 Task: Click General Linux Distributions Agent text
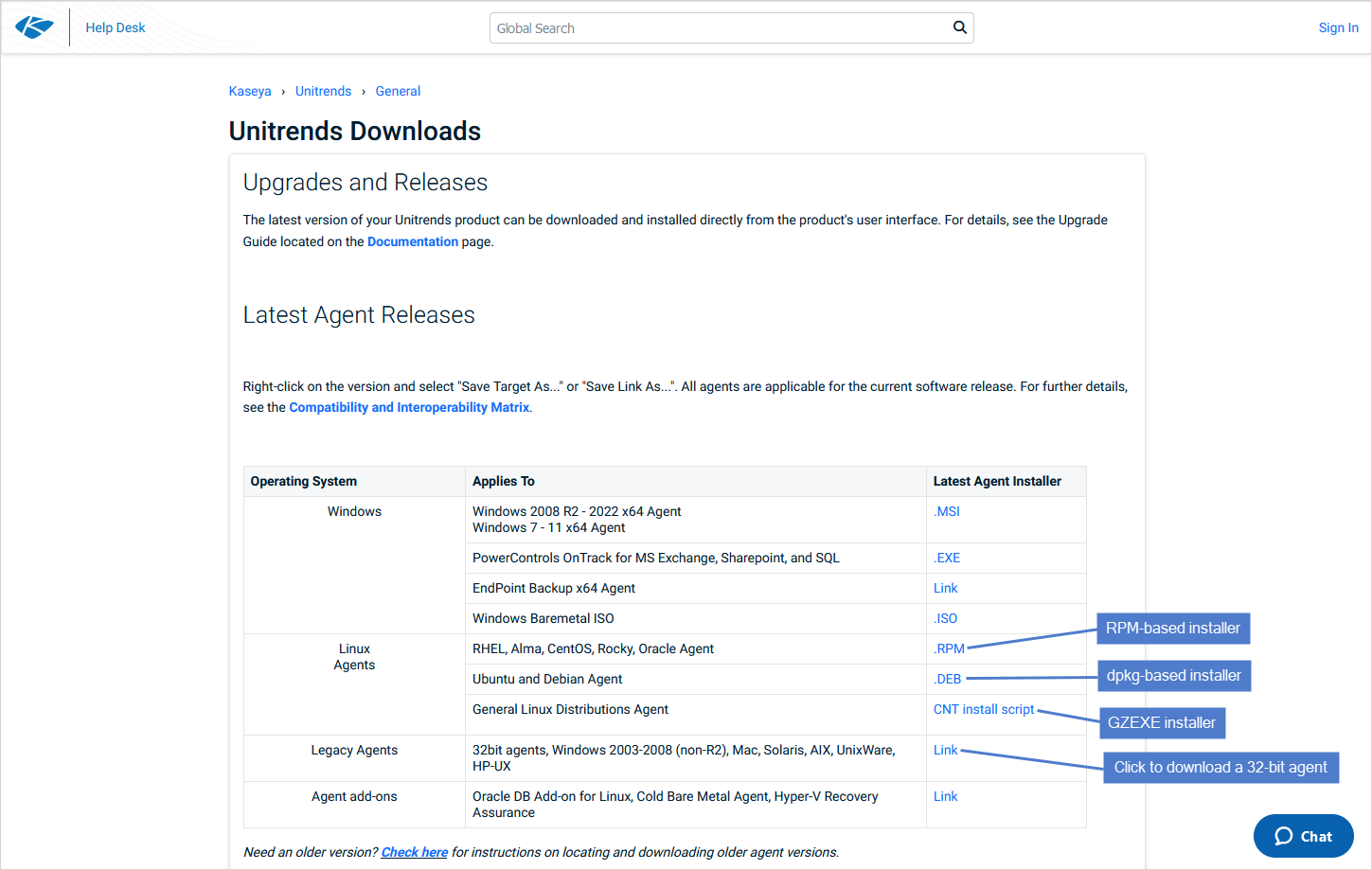(x=570, y=709)
